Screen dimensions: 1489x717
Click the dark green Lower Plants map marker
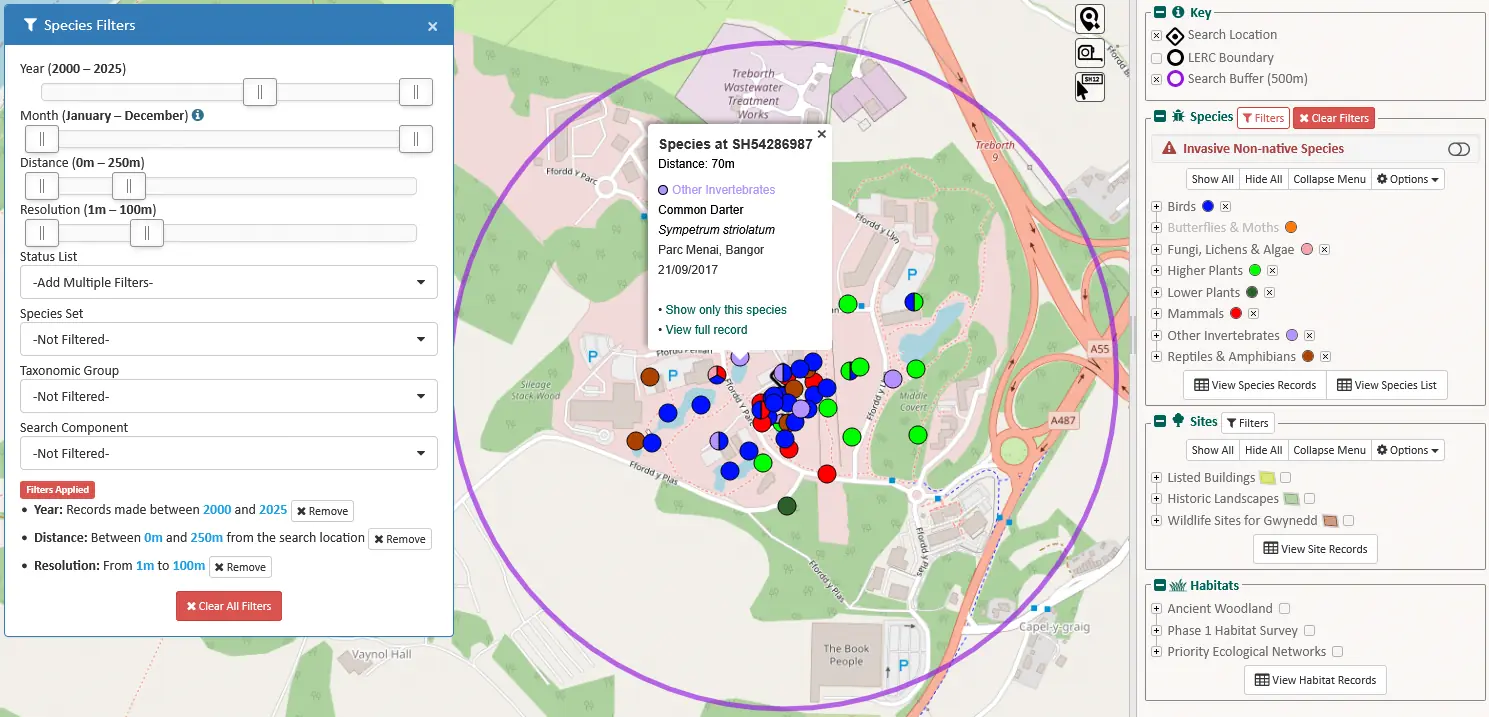click(x=787, y=506)
